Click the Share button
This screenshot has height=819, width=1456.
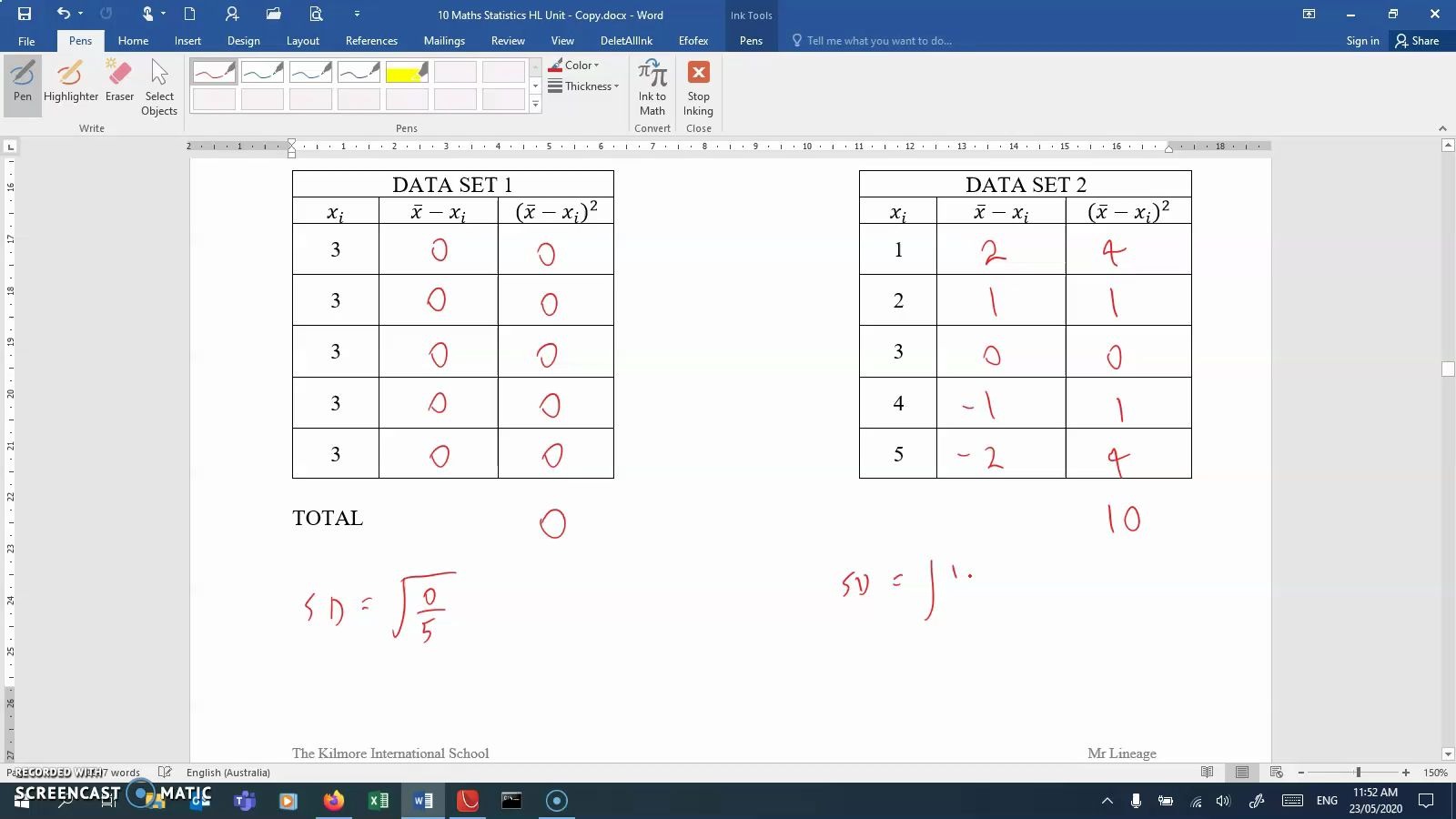coord(1418,40)
